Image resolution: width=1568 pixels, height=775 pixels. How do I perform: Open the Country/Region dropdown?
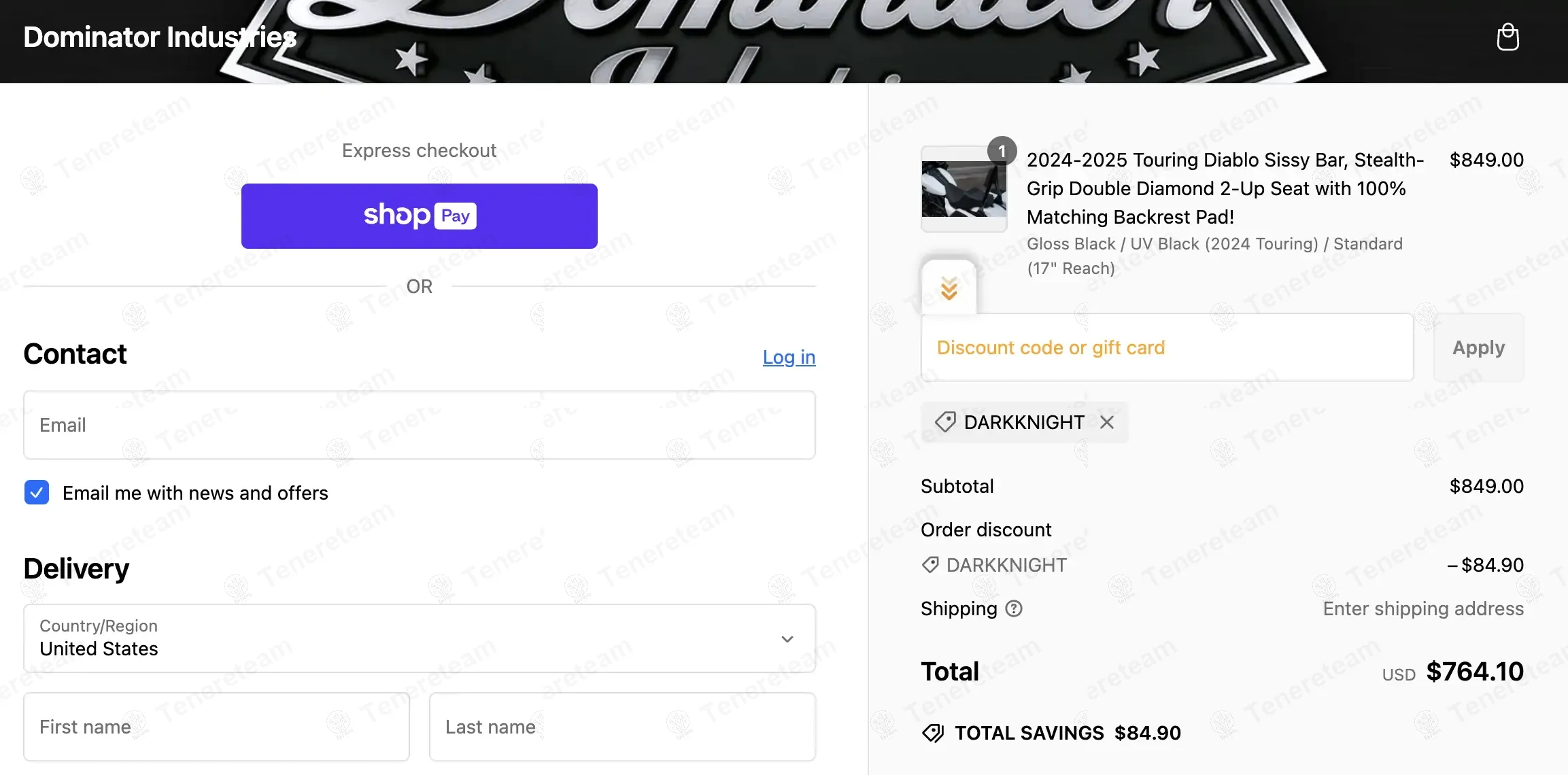(x=419, y=638)
